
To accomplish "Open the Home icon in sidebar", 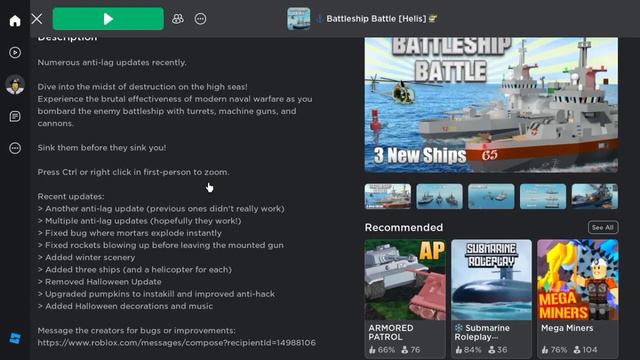I will (x=15, y=20).
